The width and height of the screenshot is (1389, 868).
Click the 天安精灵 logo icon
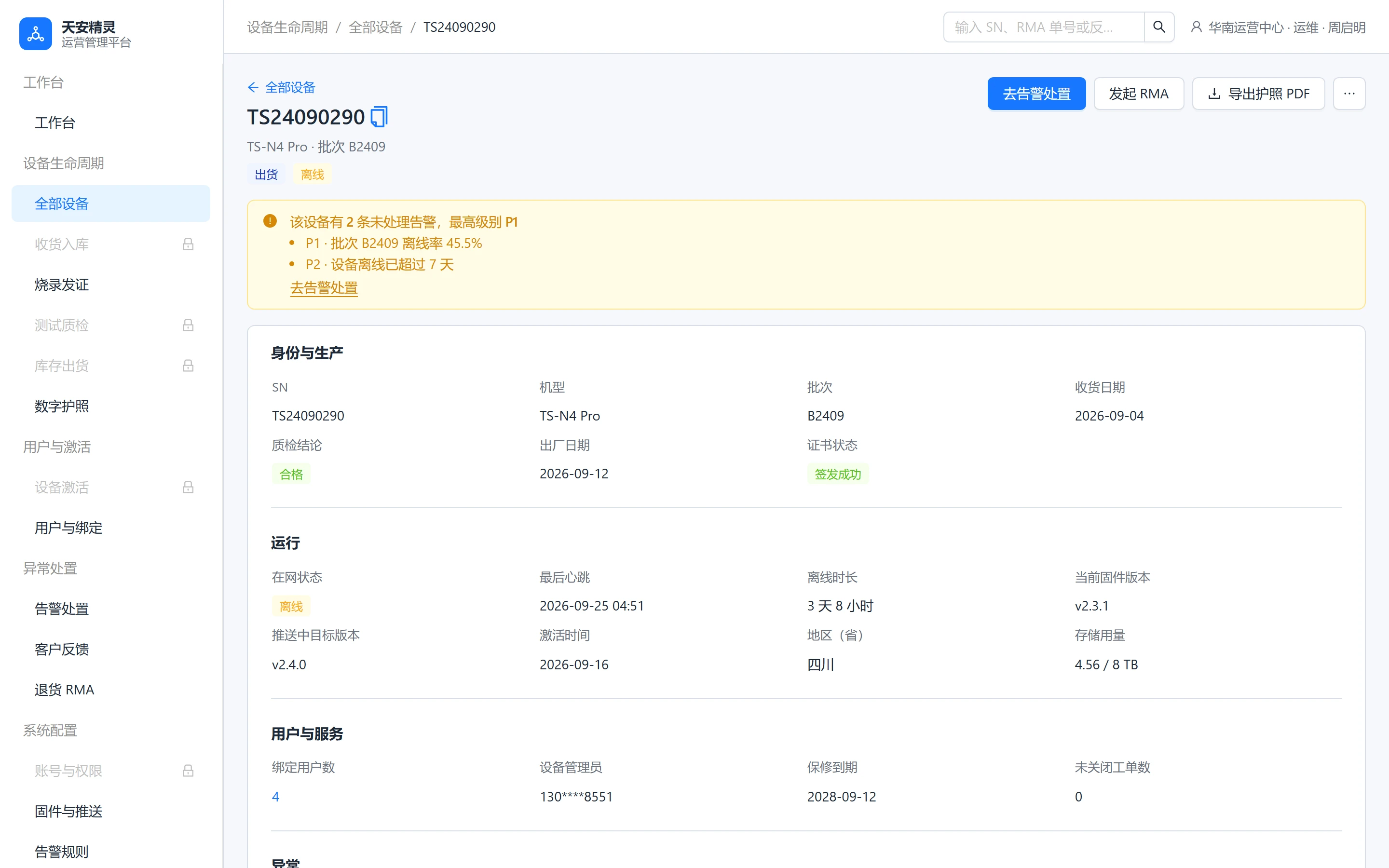click(36, 34)
